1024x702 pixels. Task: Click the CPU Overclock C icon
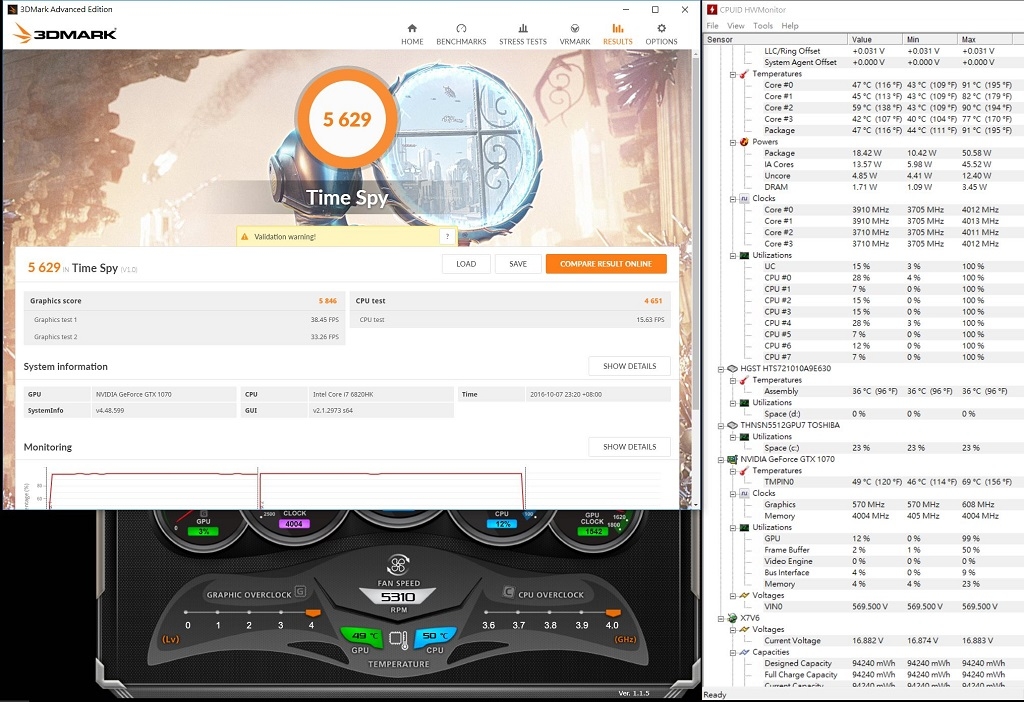pyautogui.click(x=508, y=592)
